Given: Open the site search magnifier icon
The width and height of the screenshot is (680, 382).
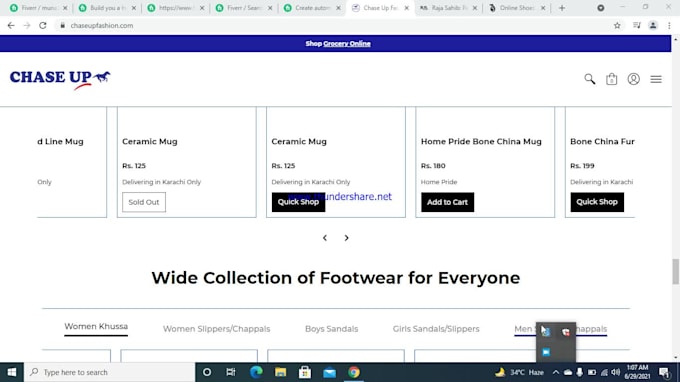Looking at the screenshot, I should (x=589, y=79).
